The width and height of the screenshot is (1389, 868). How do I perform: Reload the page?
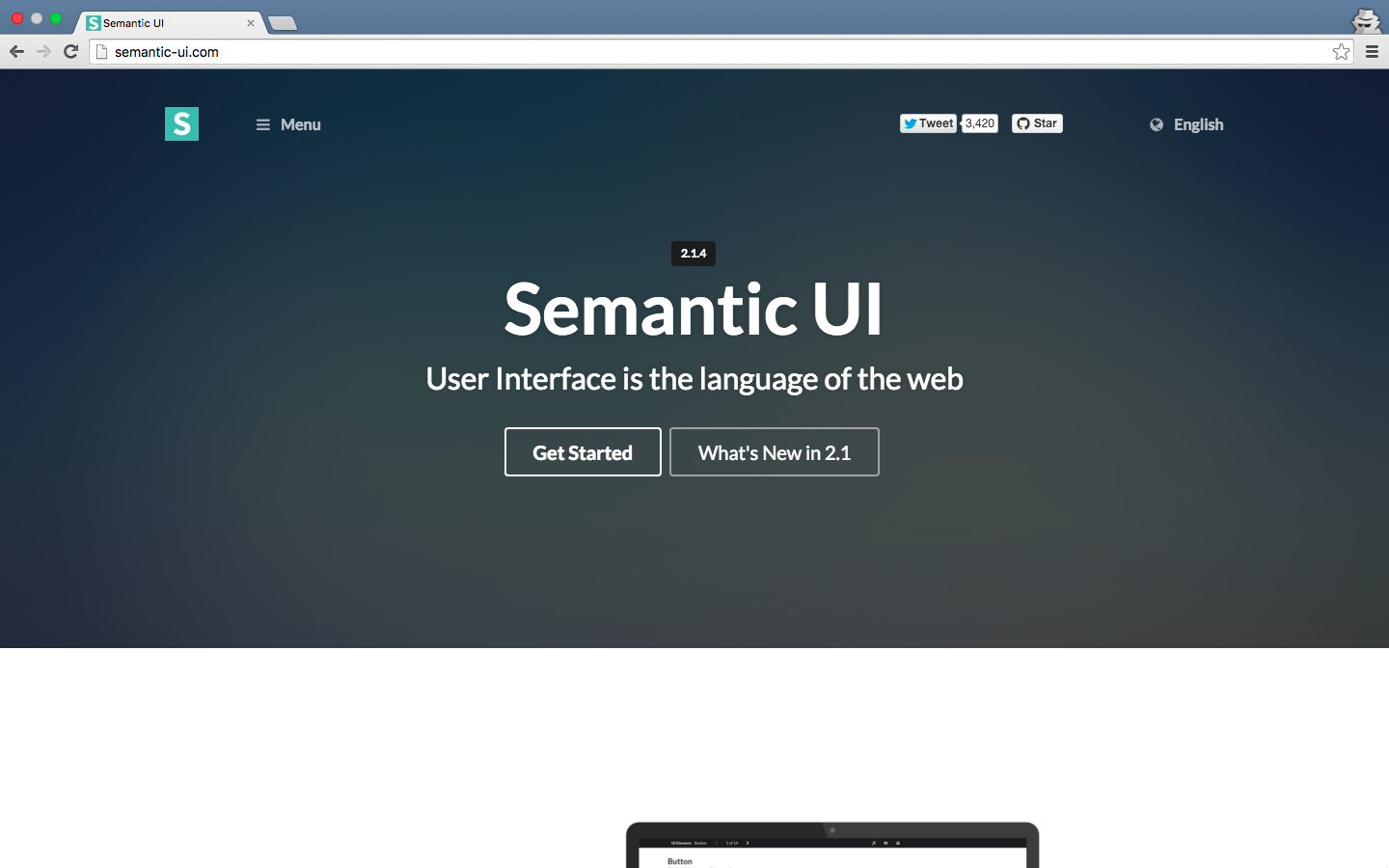pyautogui.click(x=70, y=52)
